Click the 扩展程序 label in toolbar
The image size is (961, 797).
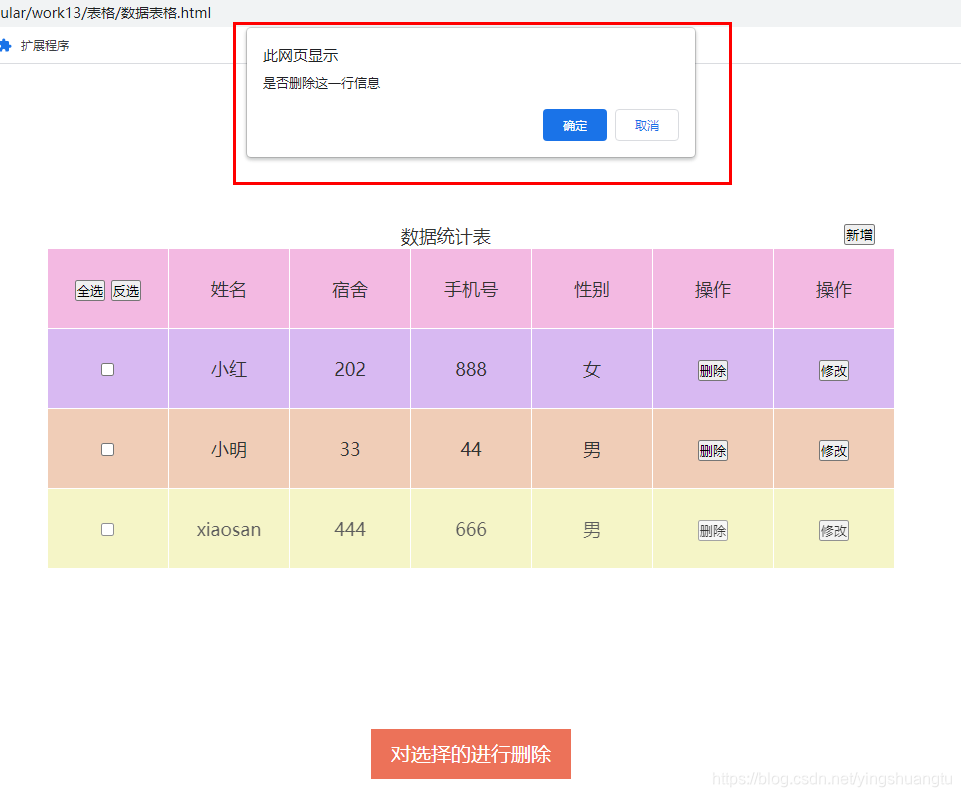point(45,45)
